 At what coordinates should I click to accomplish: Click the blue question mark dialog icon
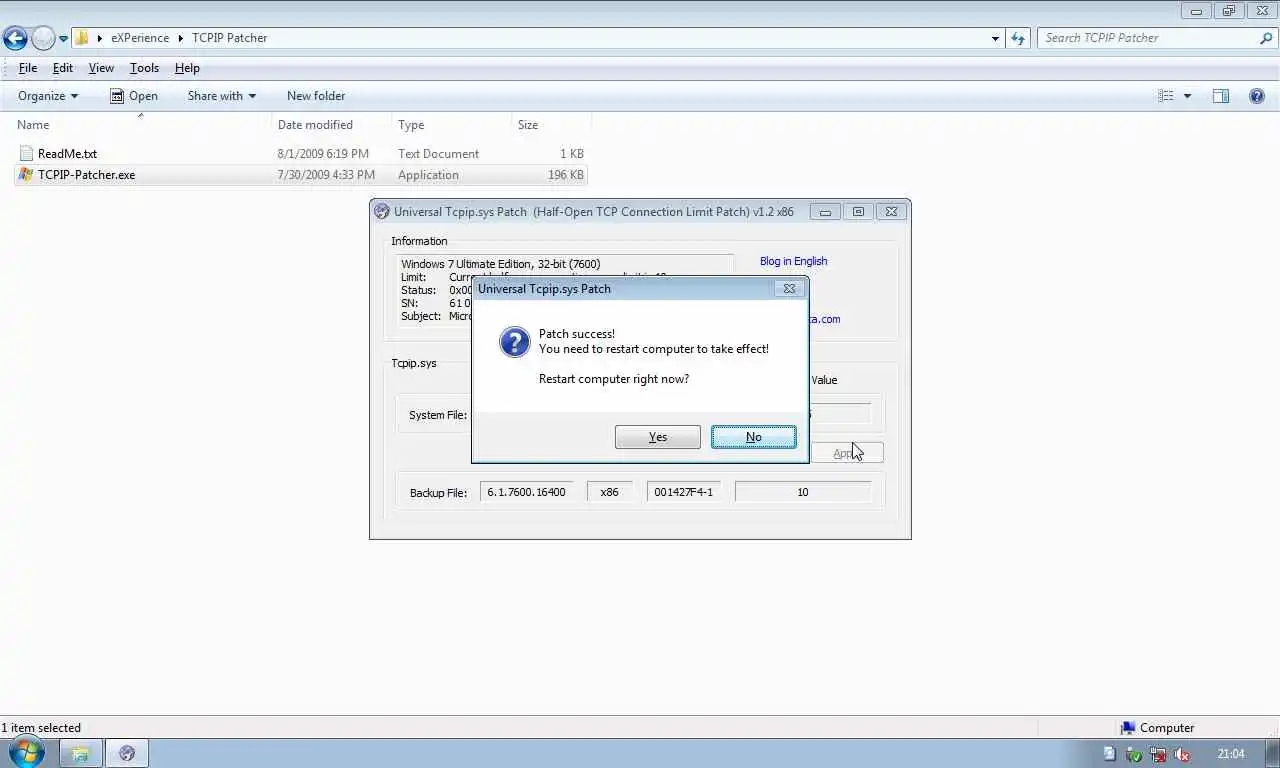(514, 342)
